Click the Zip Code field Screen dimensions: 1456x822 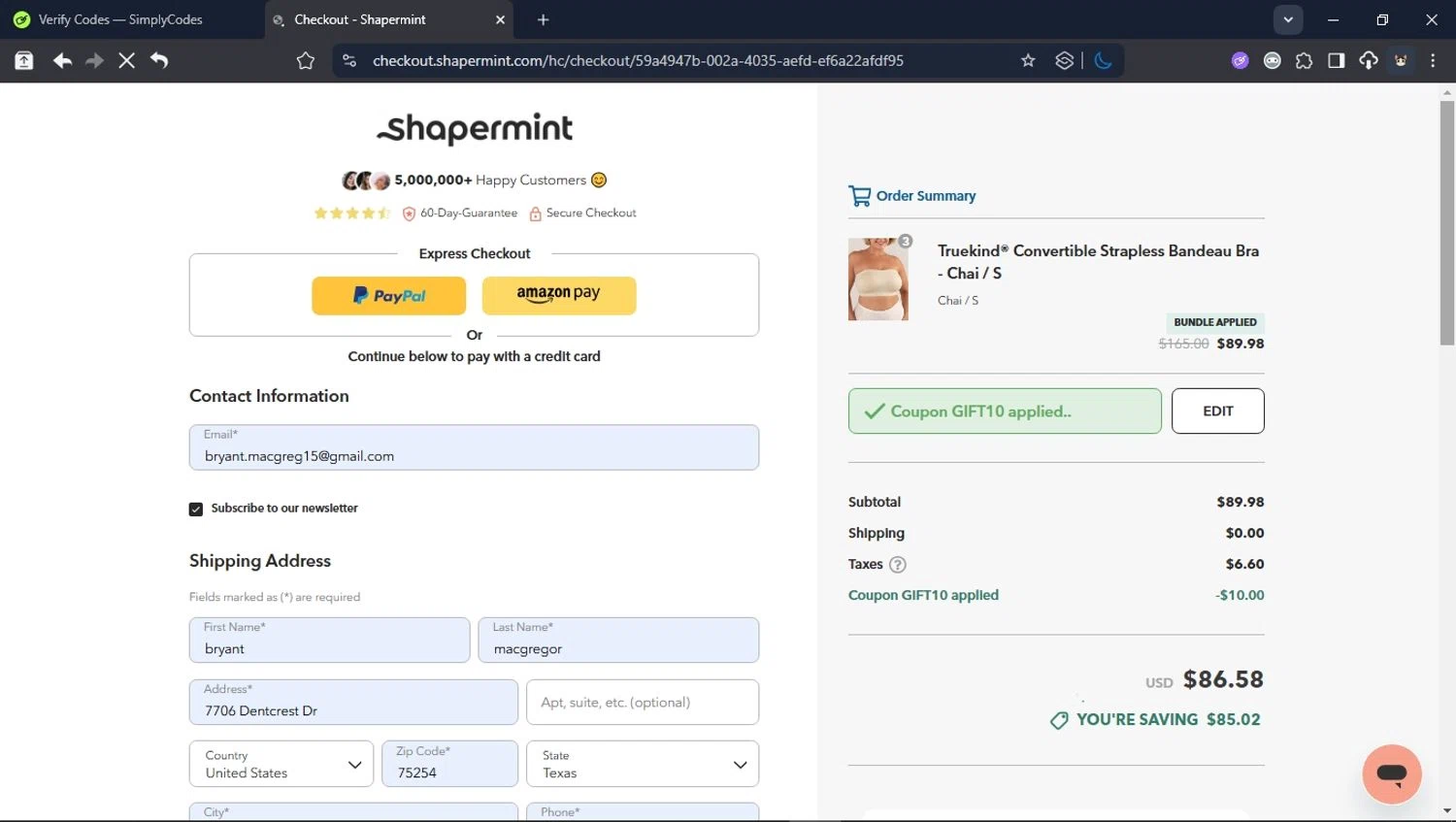(x=449, y=764)
